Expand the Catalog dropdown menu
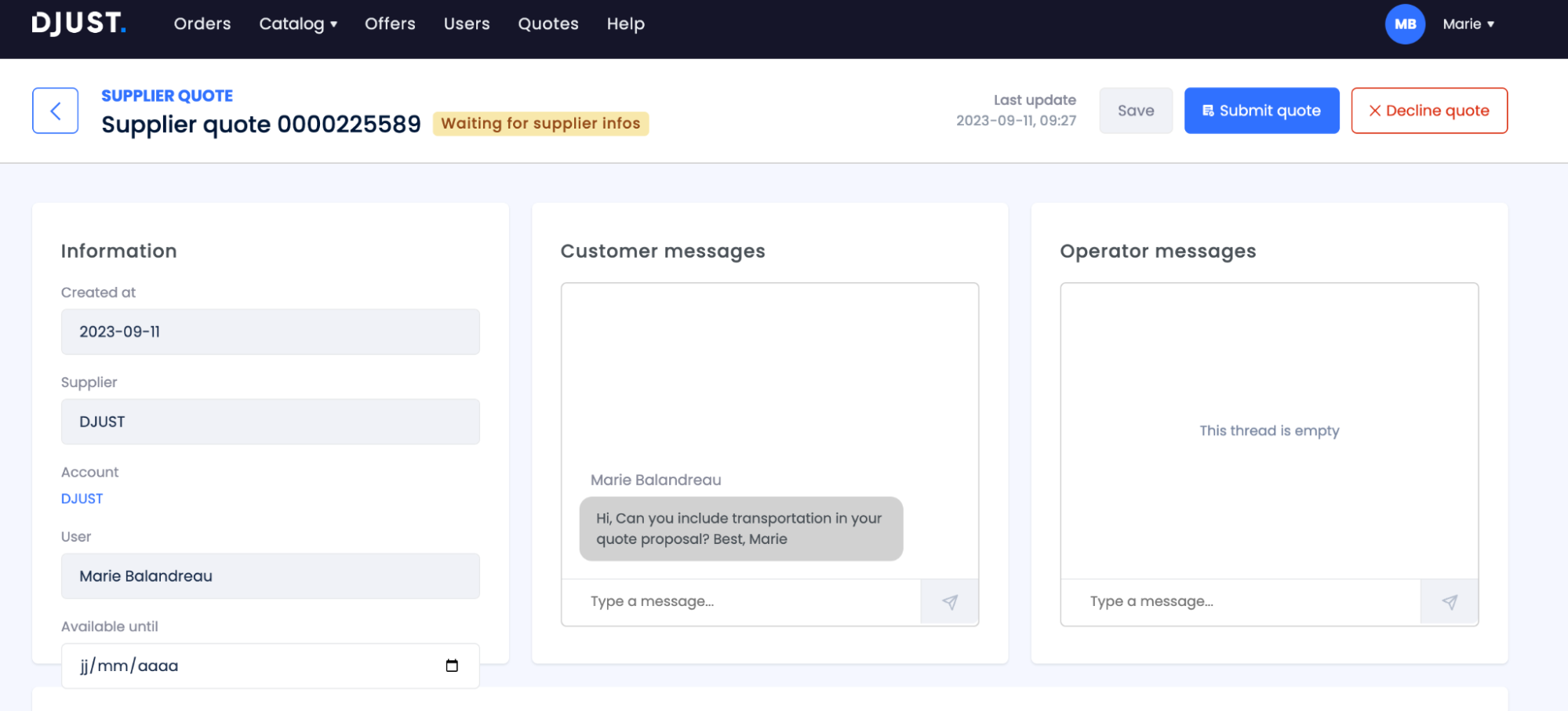This screenshot has width=1568, height=711. 298,24
